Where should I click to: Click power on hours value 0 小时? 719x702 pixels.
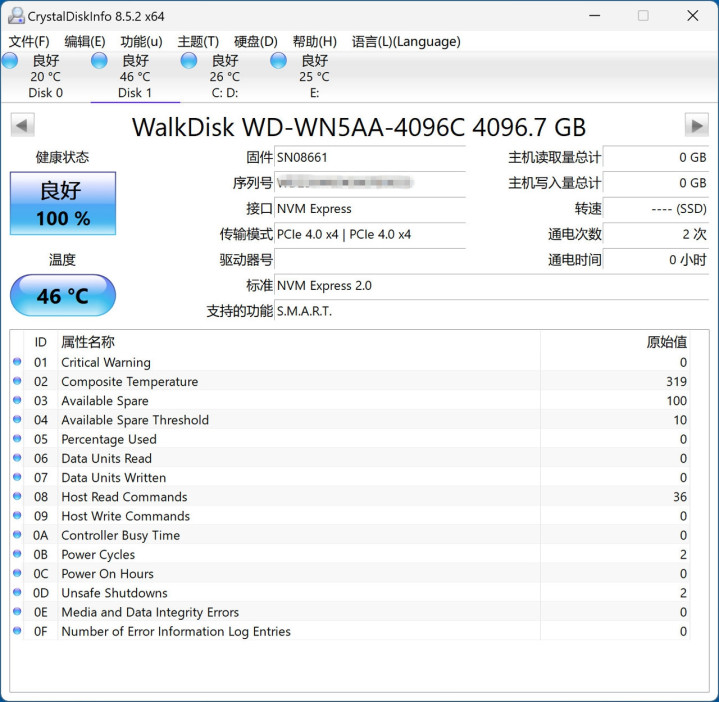[x=656, y=260]
